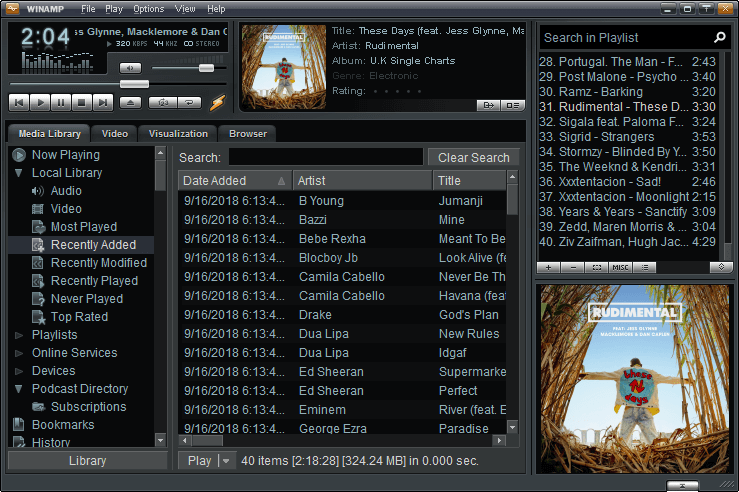Click the plus add button in playlist
This screenshot has width=739, height=492.
[549, 267]
